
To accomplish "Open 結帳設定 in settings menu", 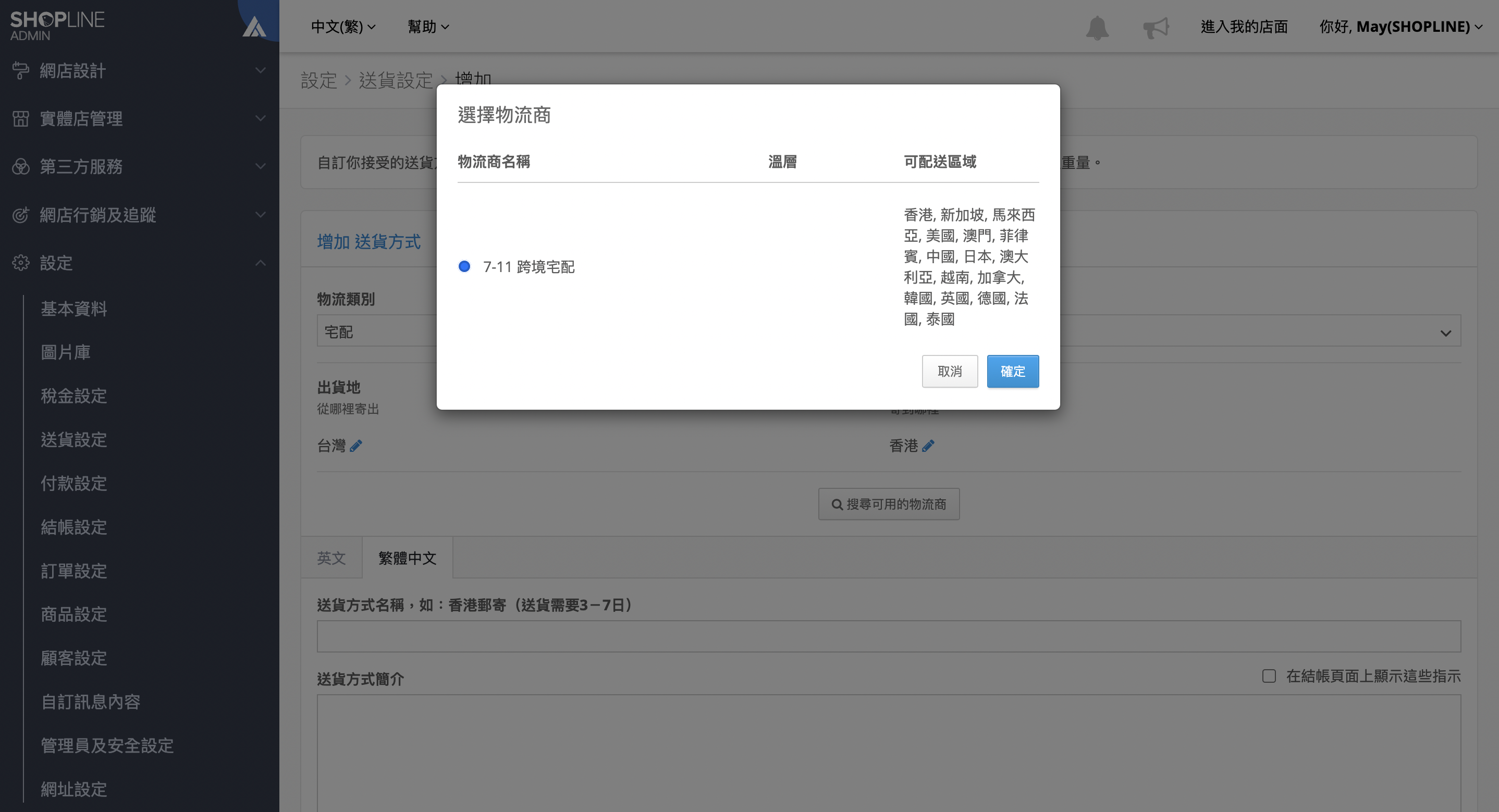I will 74,527.
